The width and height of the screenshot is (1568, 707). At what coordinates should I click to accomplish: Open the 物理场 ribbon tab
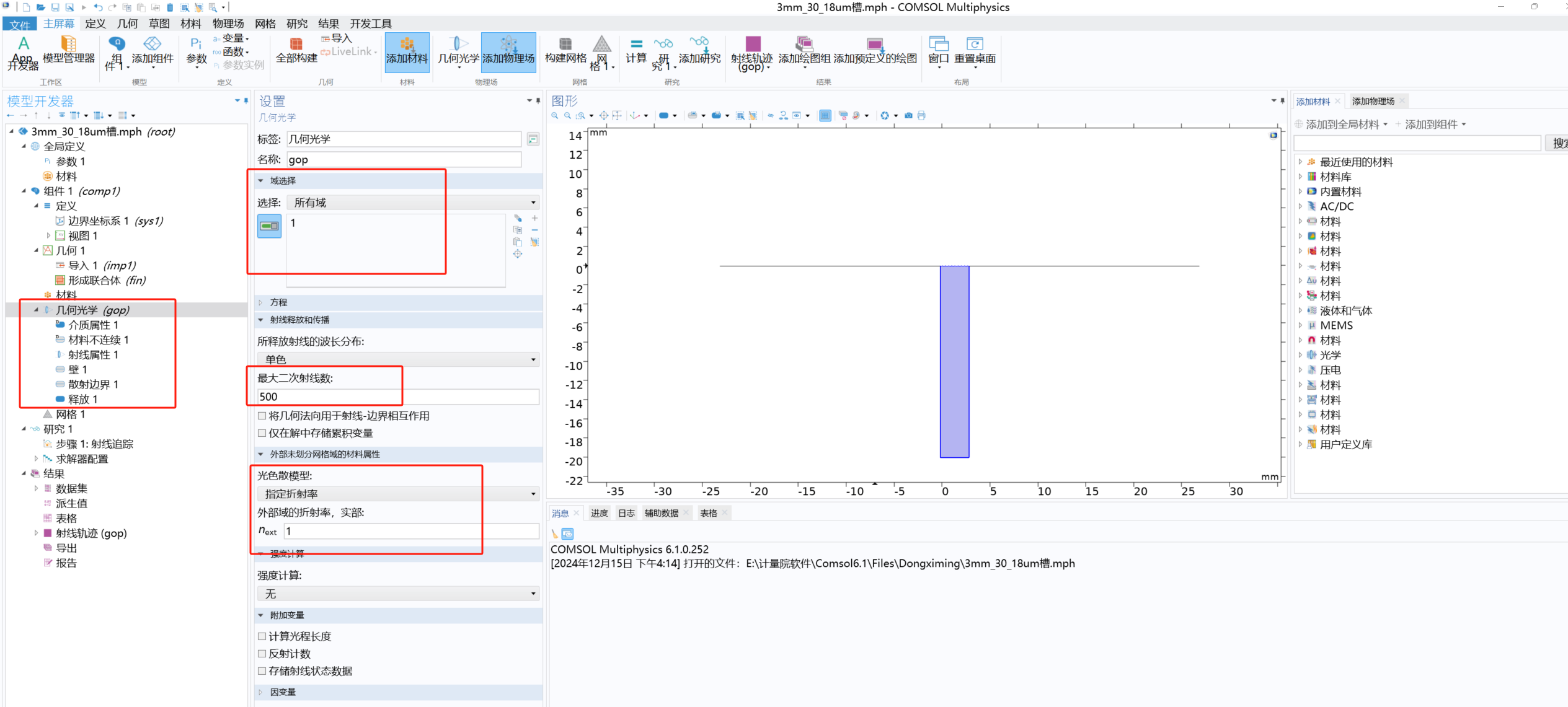coord(228,24)
